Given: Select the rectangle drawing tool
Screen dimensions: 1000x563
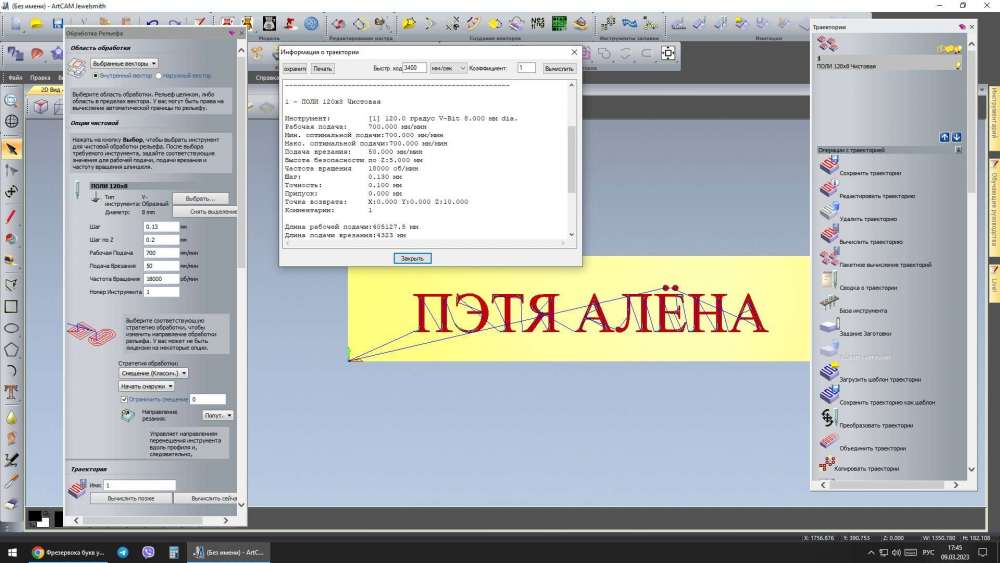Looking at the screenshot, I should click(x=12, y=307).
